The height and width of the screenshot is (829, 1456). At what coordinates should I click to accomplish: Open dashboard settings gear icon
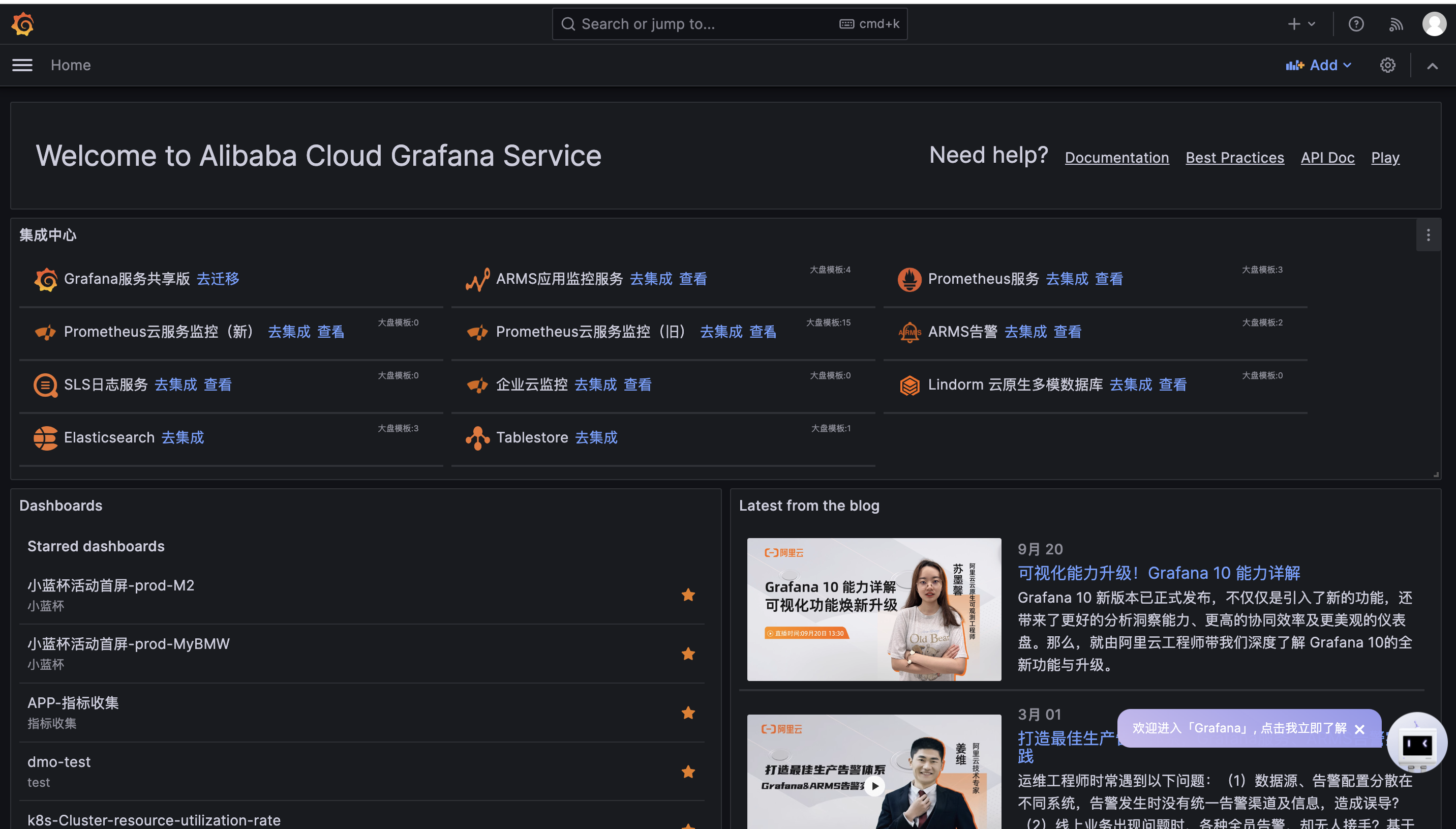click(1388, 65)
